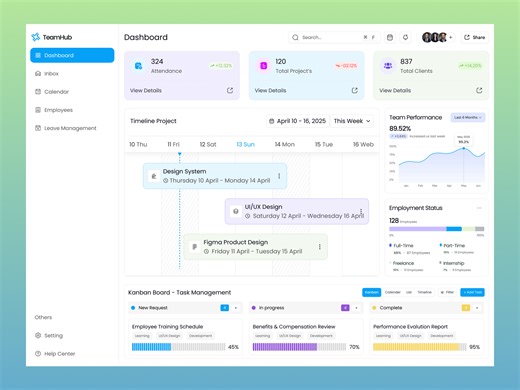
Task: Expand the Last 6 Months dropdown
Action: [x=468, y=117]
